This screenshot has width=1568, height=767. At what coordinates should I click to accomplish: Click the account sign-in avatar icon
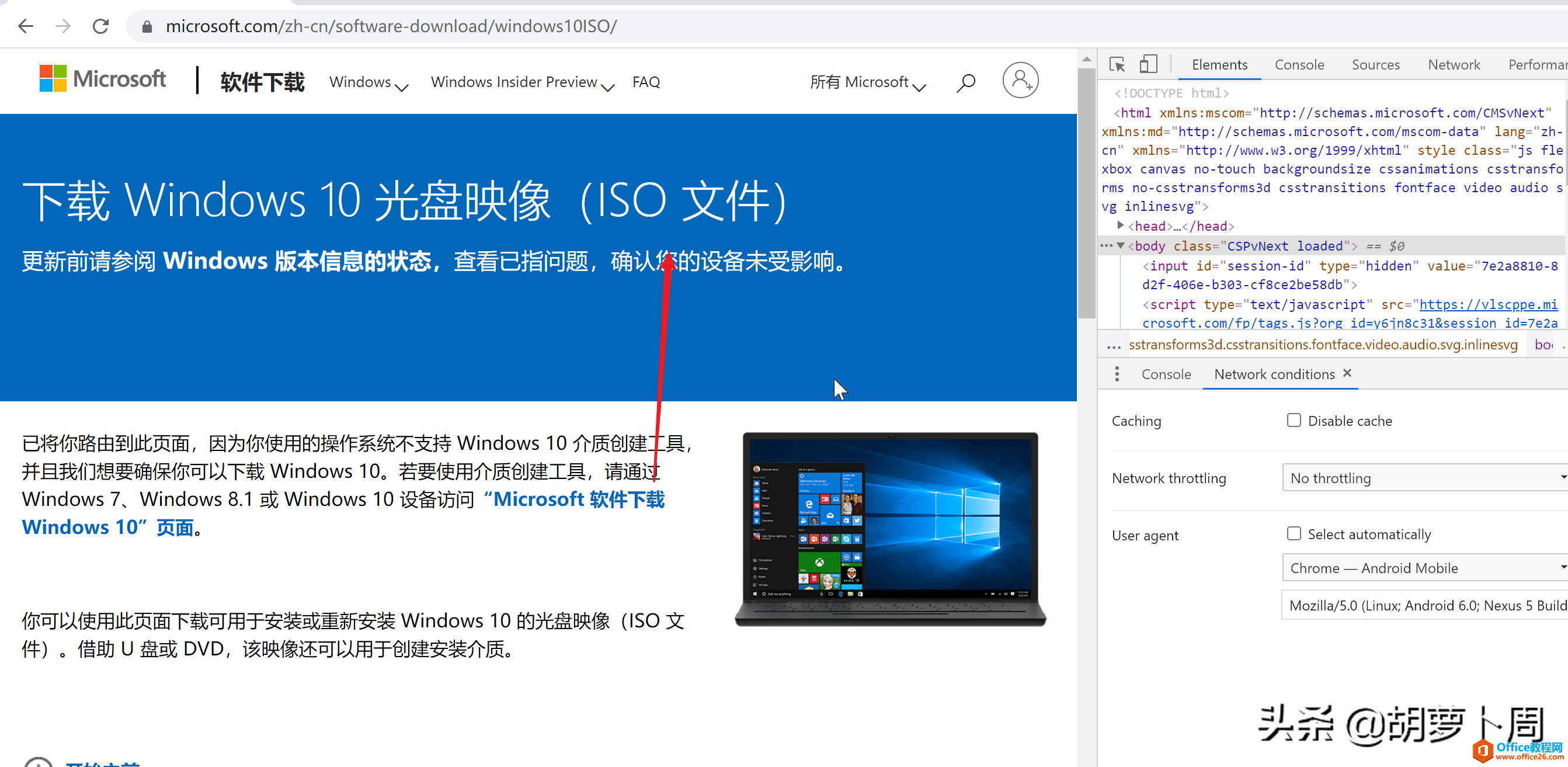coord(1020,81)
